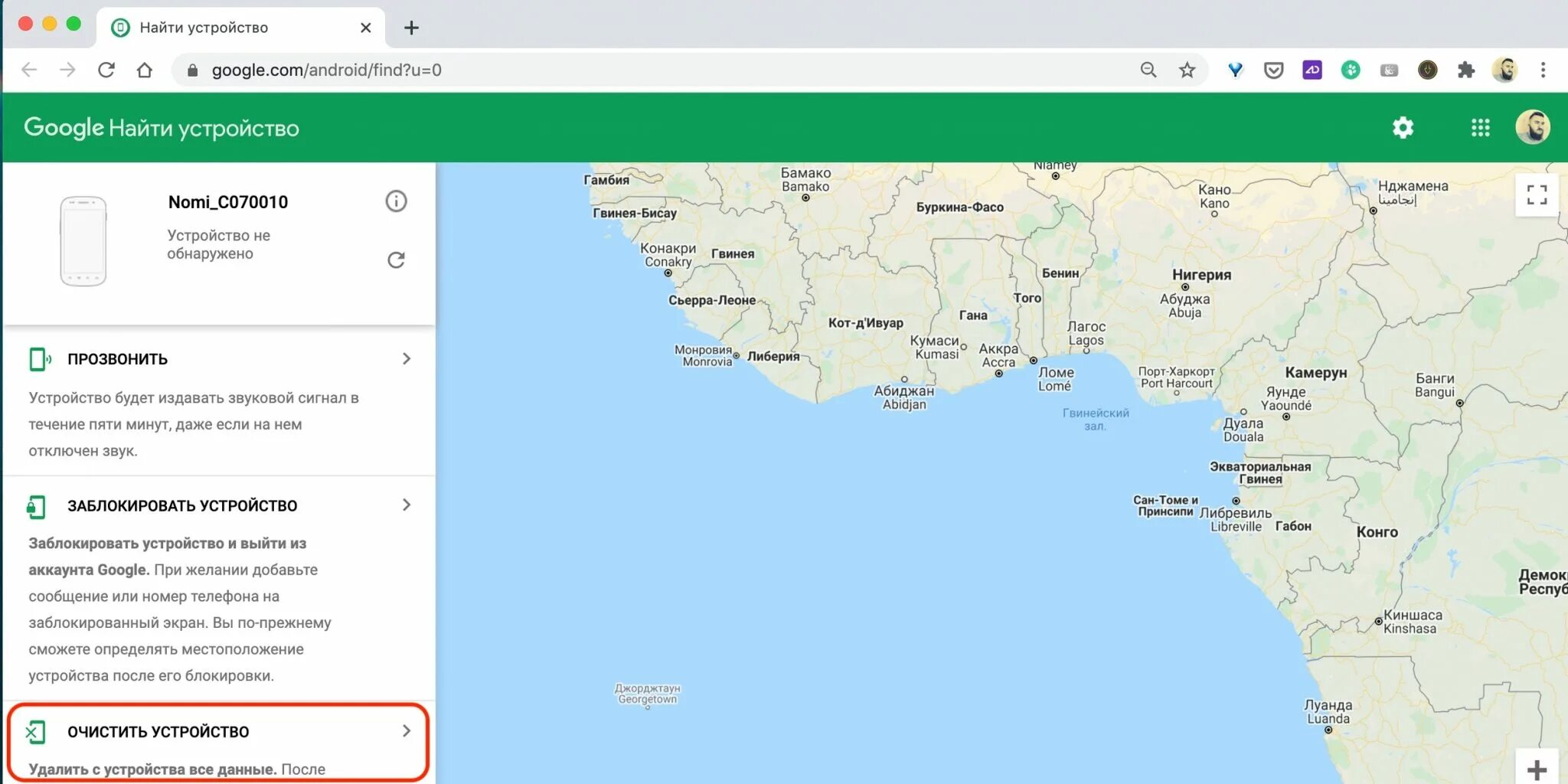
Task: Zoom in the map with plus button
Action: click(1537, 769)
